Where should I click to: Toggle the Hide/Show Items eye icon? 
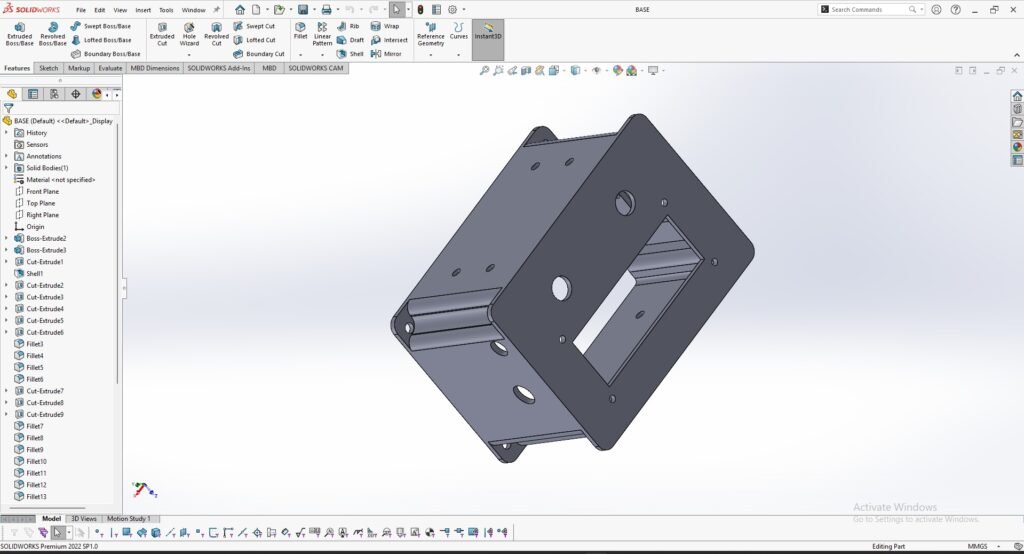[596, 71]
